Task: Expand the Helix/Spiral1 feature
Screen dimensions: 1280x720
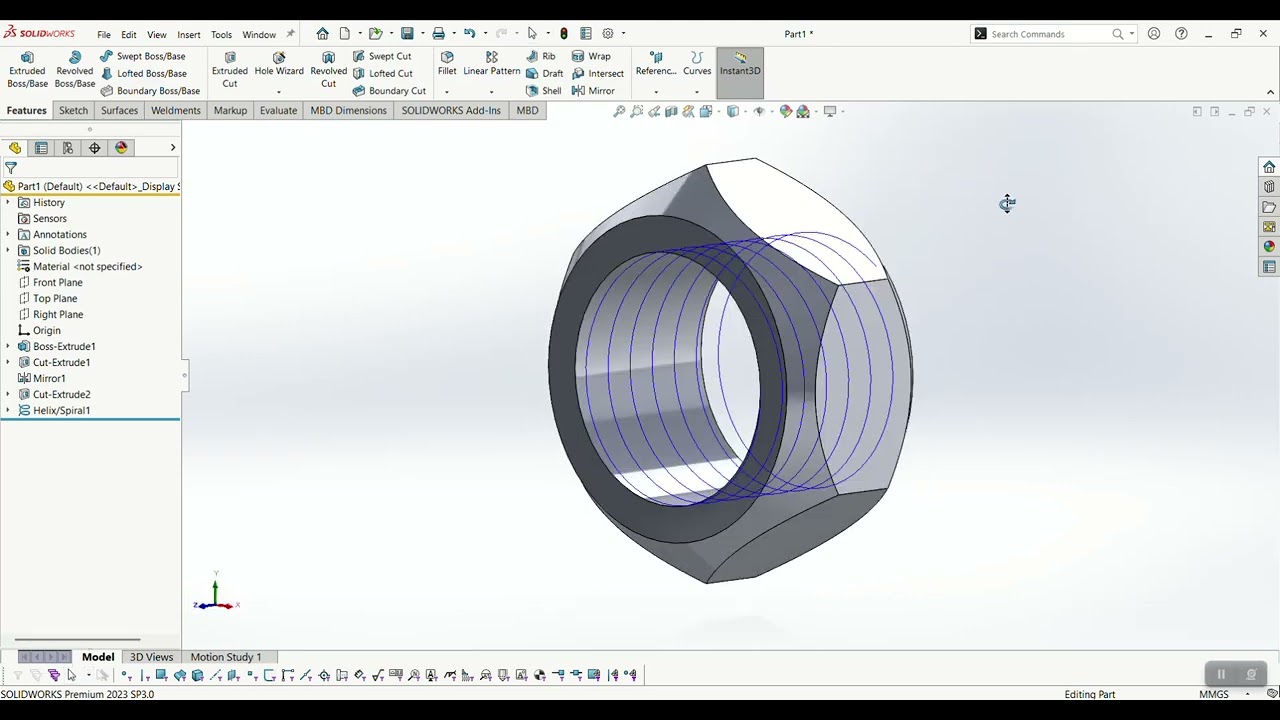Action: click(8, 410)
